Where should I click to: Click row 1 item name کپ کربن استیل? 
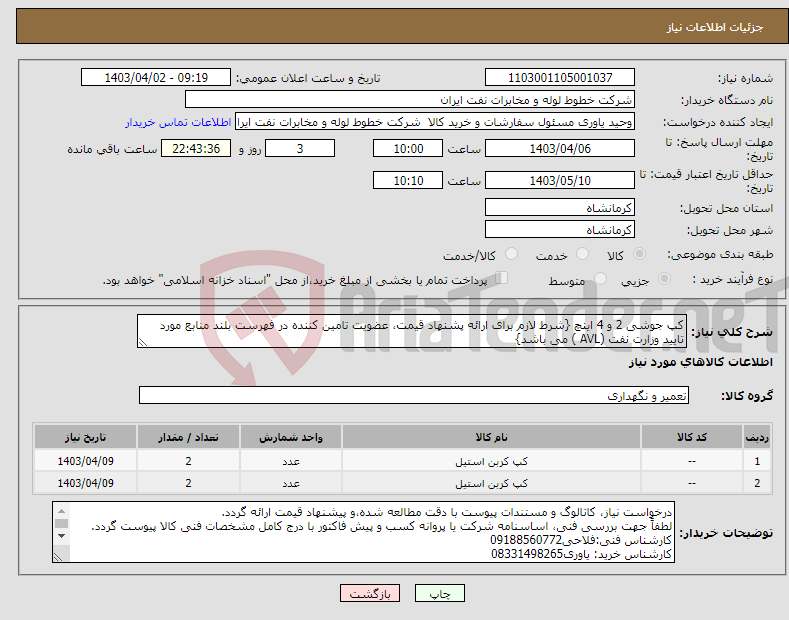tap(491, 461)
